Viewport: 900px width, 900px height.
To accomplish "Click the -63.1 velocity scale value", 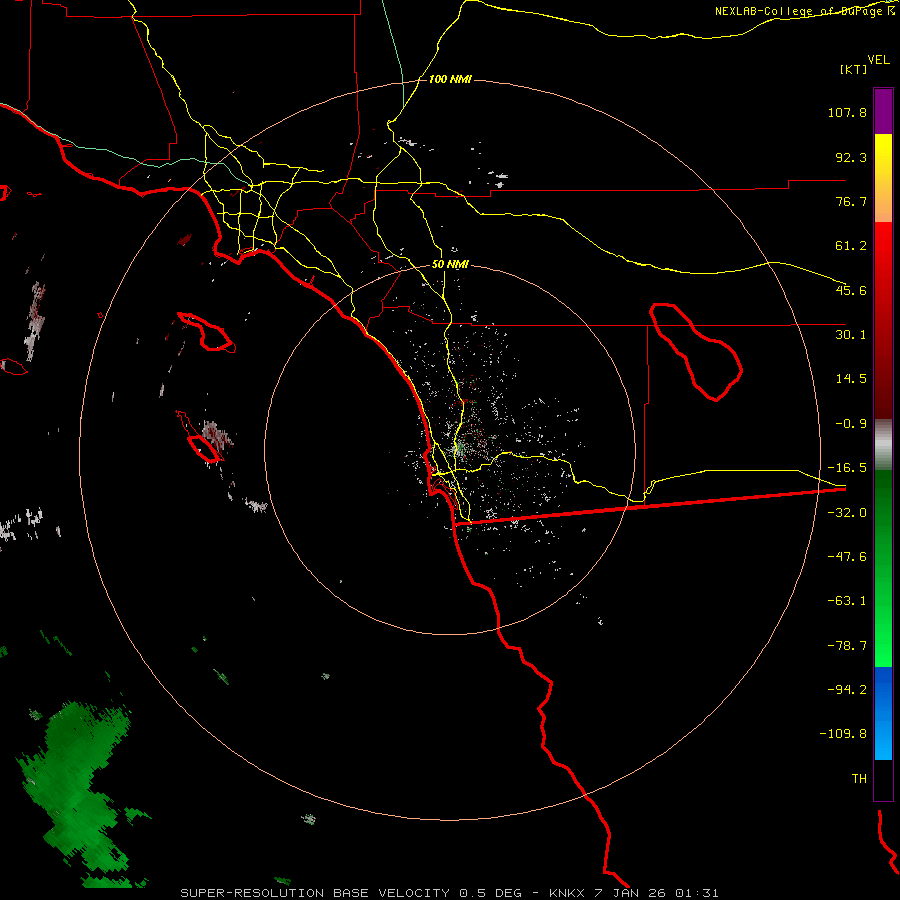I will (x=847, y=601).
